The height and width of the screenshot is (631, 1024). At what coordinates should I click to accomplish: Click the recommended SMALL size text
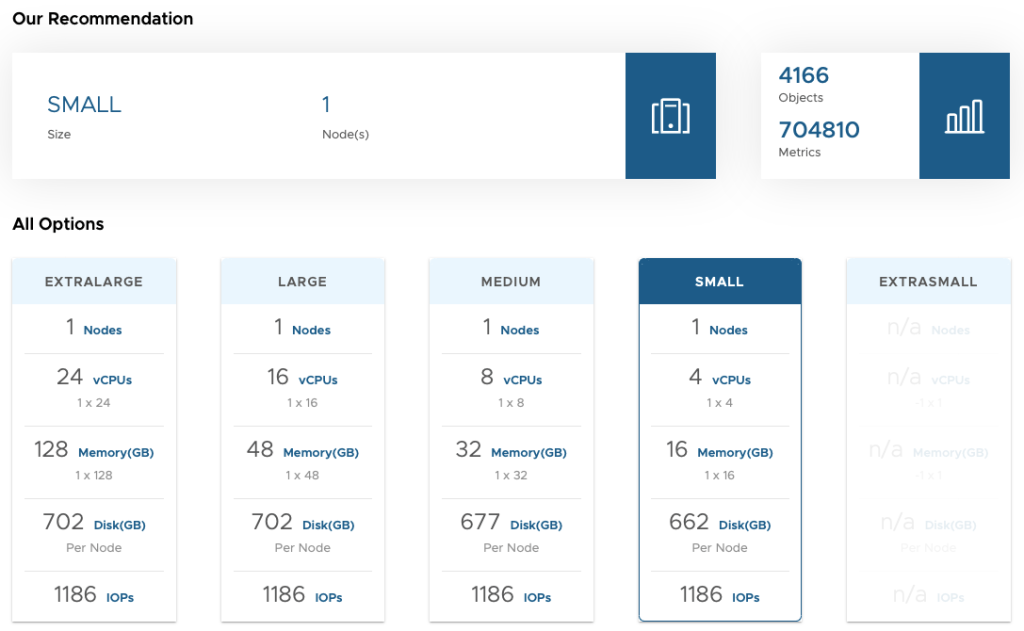(x=84, y=105)
